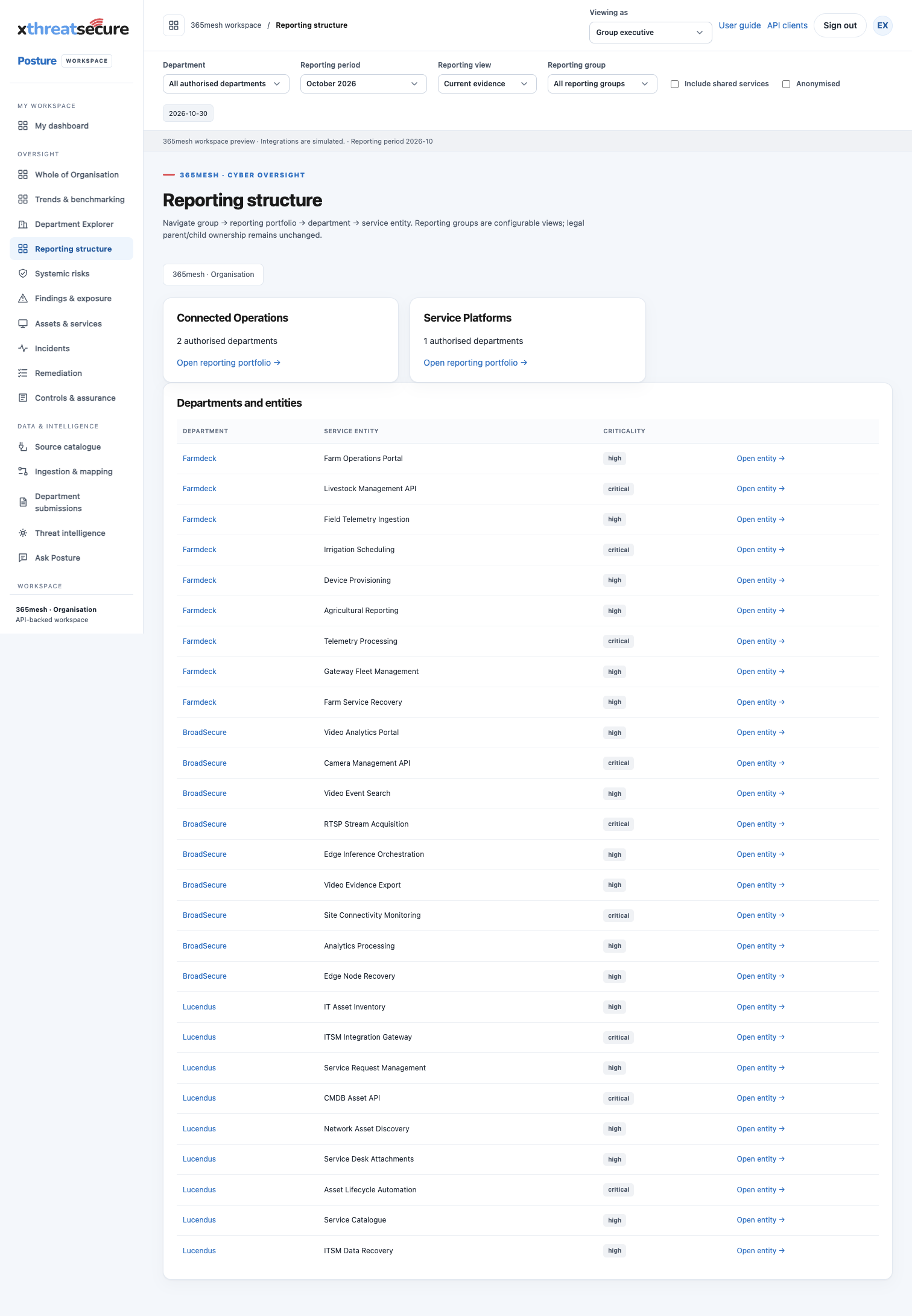912x1316 pixels.
Task: Click the Source catalogue plug icon
Action: coord(23,447)
